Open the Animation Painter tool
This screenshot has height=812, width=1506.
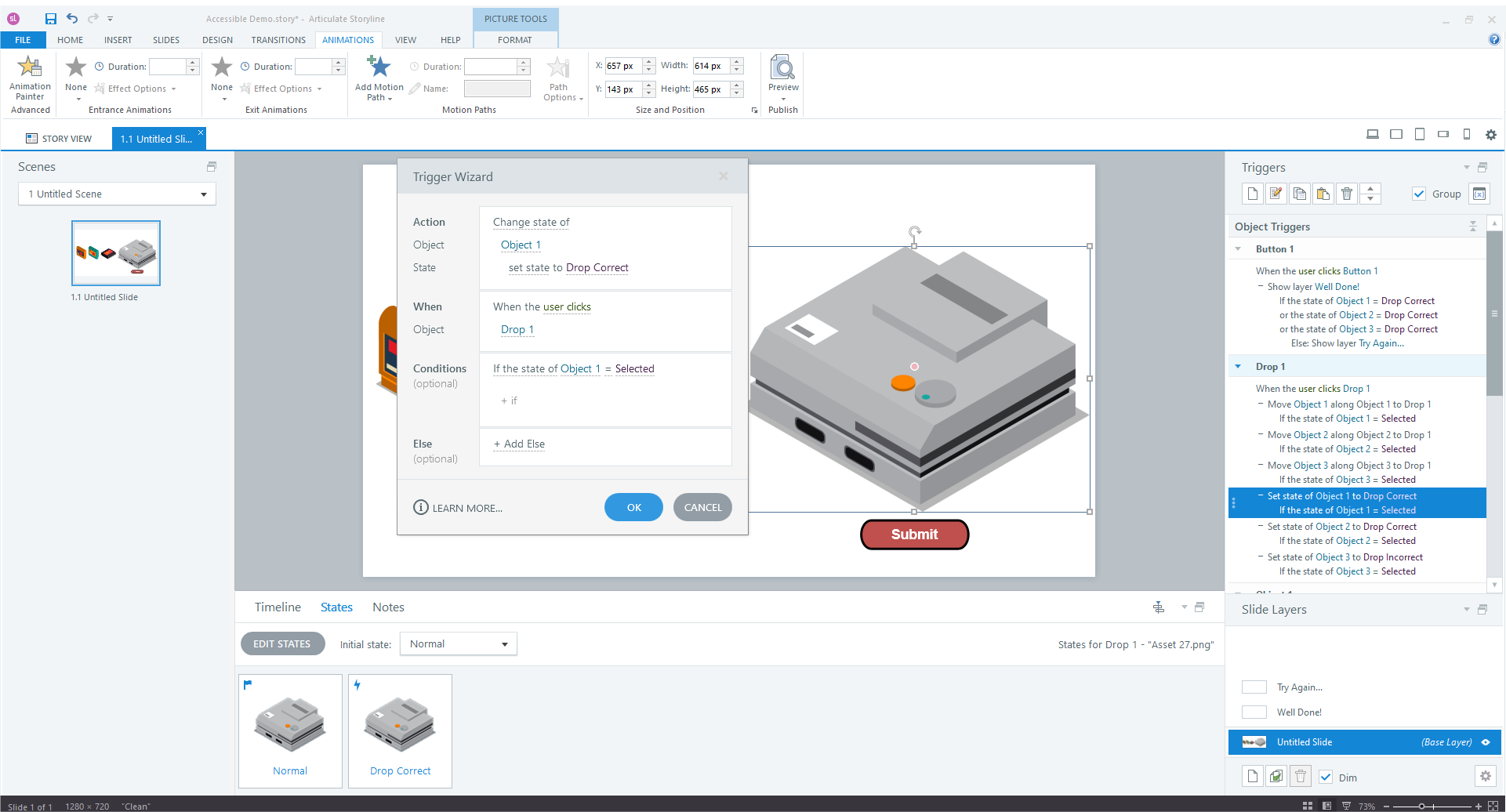tap(30, 78)
